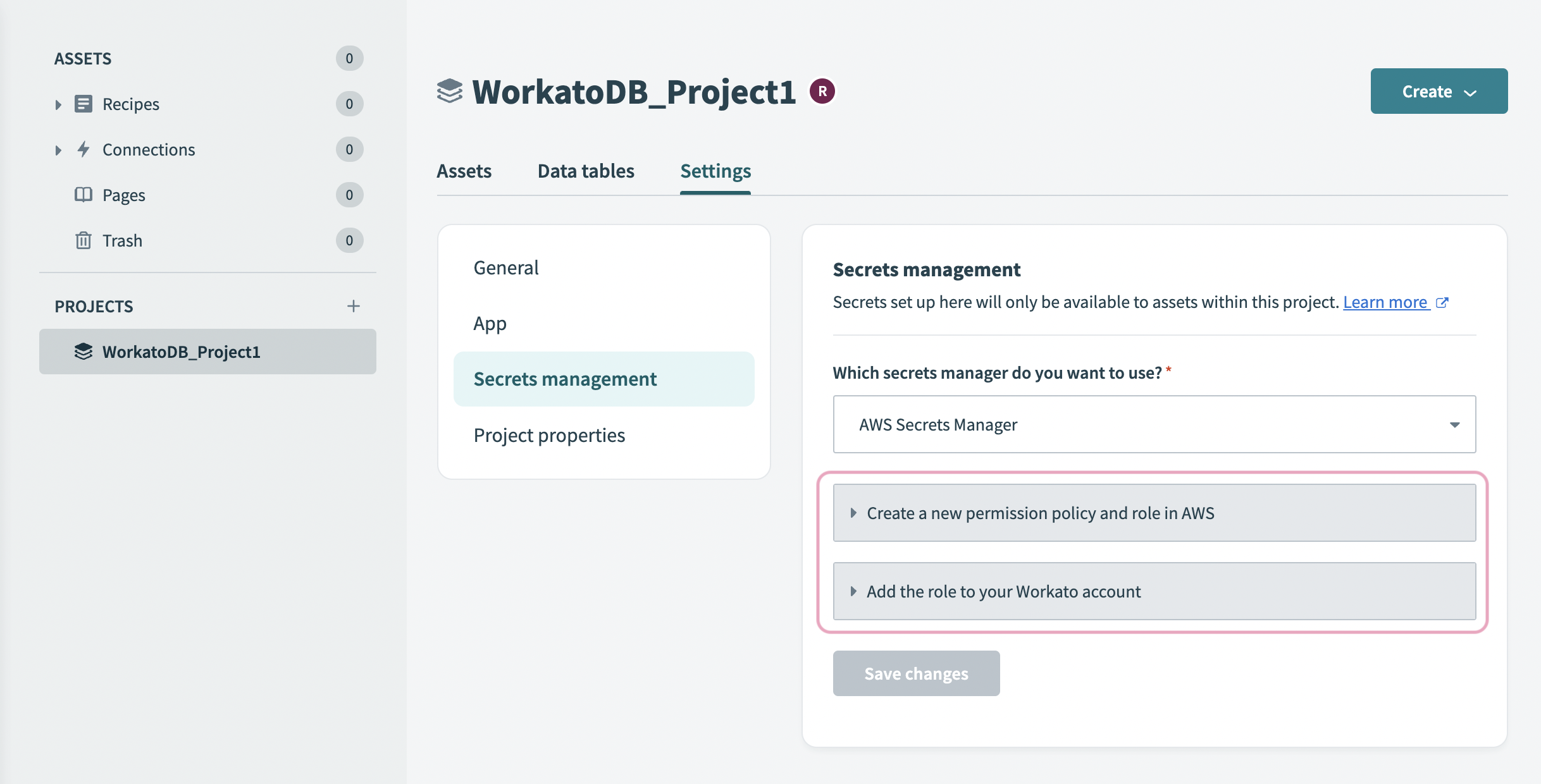Click the Save changes button
This screenshot has height=784, width=1541.
pyautogui.click(x=916, y=673)
